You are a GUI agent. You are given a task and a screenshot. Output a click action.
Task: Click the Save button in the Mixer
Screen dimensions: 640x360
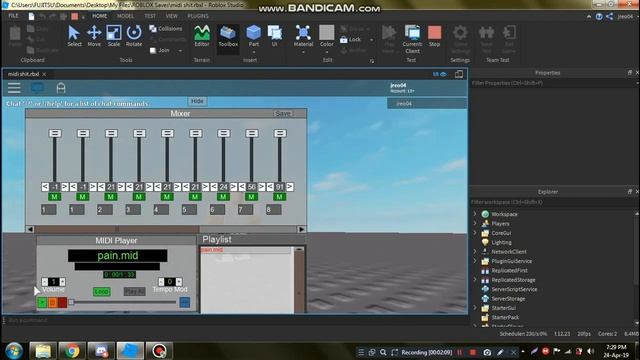pos(283,114)
